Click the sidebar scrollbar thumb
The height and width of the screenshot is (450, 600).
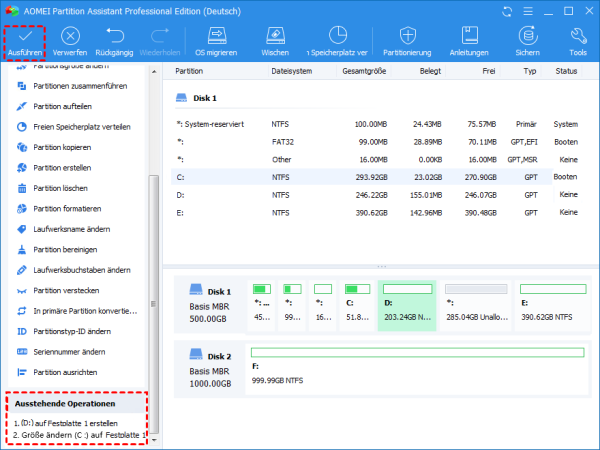tap(154, 304)
